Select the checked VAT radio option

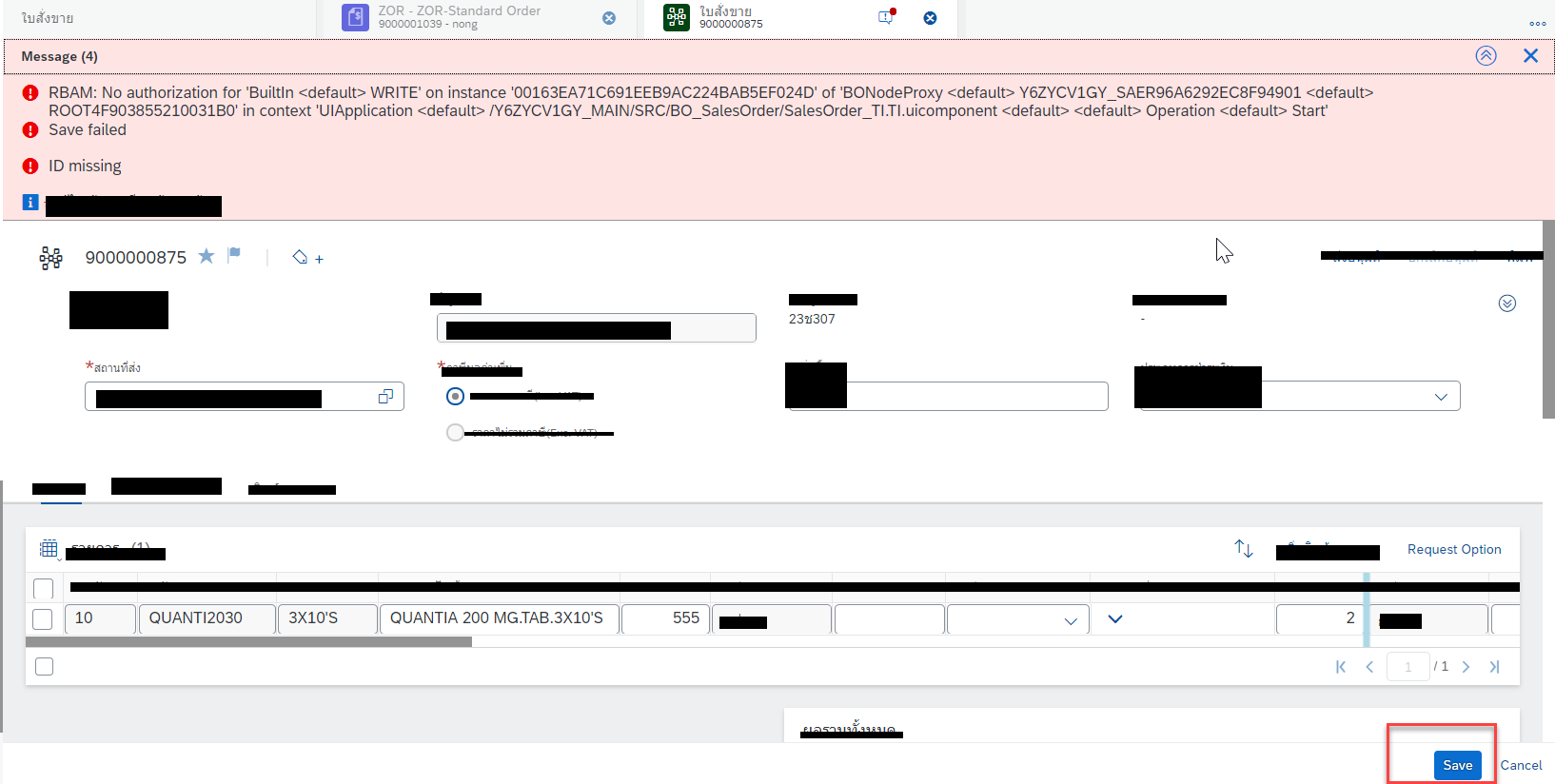pyautogui.click(x=456, y=396)
